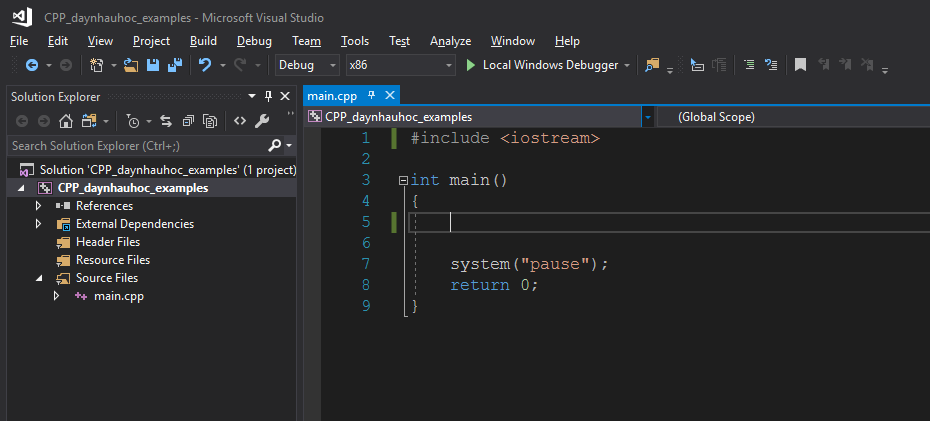Save the current file with Save icon

pyautogui.click(x=153, y=65)
